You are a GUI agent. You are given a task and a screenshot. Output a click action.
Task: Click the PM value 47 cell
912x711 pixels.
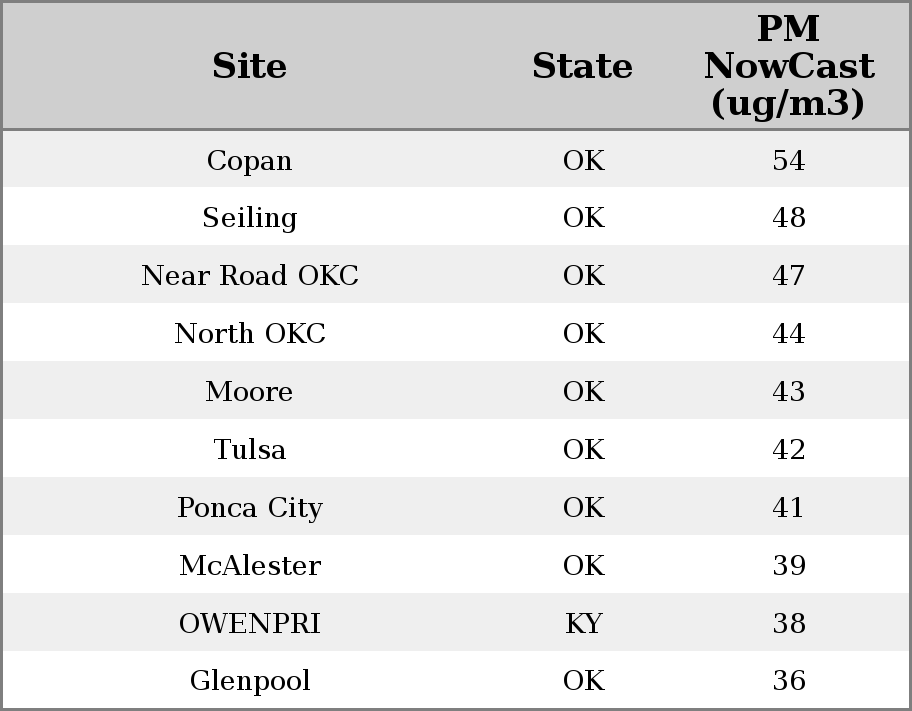pos(788,276)
